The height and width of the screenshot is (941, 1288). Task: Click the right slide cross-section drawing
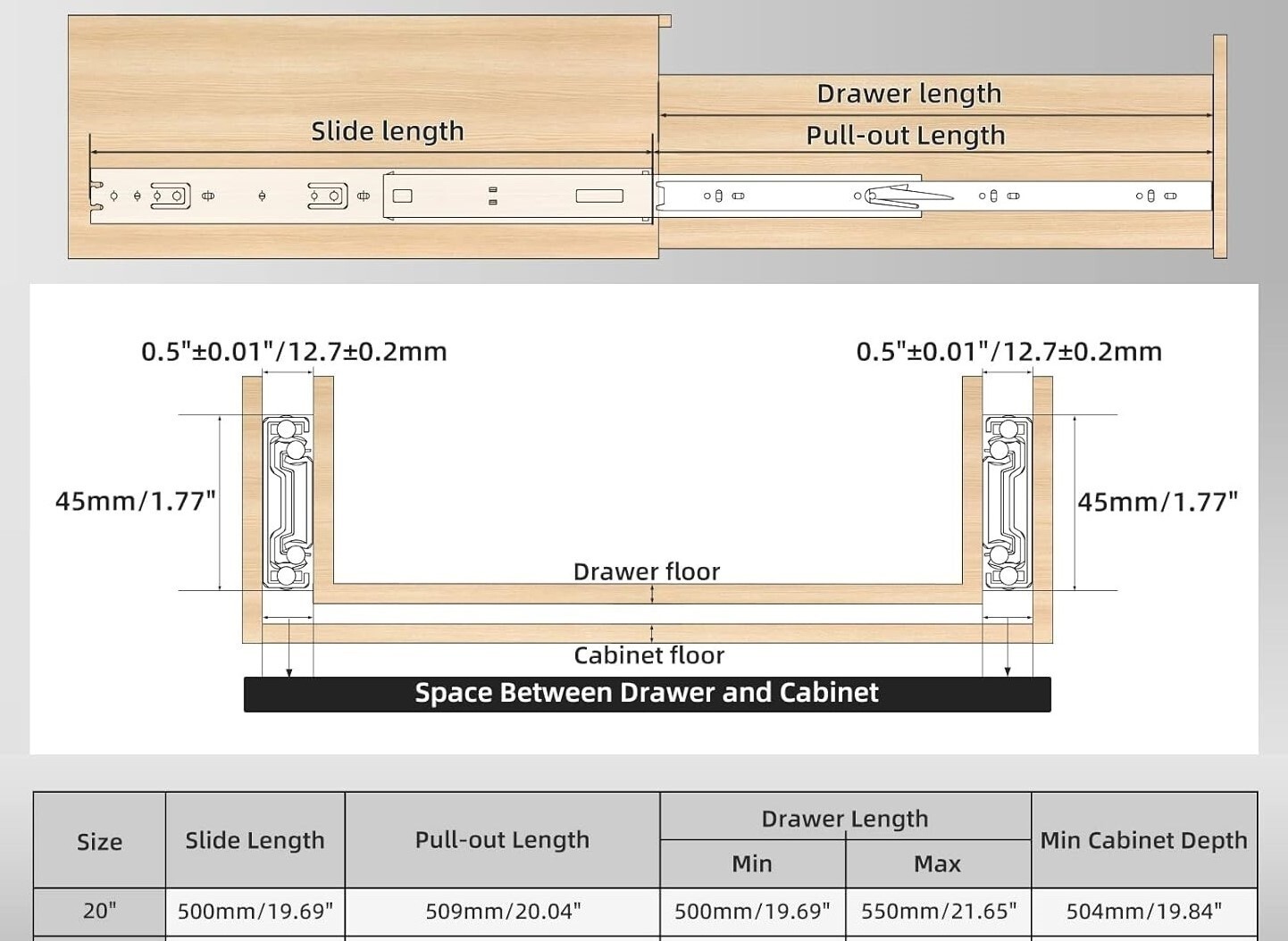click(1008, 502)
